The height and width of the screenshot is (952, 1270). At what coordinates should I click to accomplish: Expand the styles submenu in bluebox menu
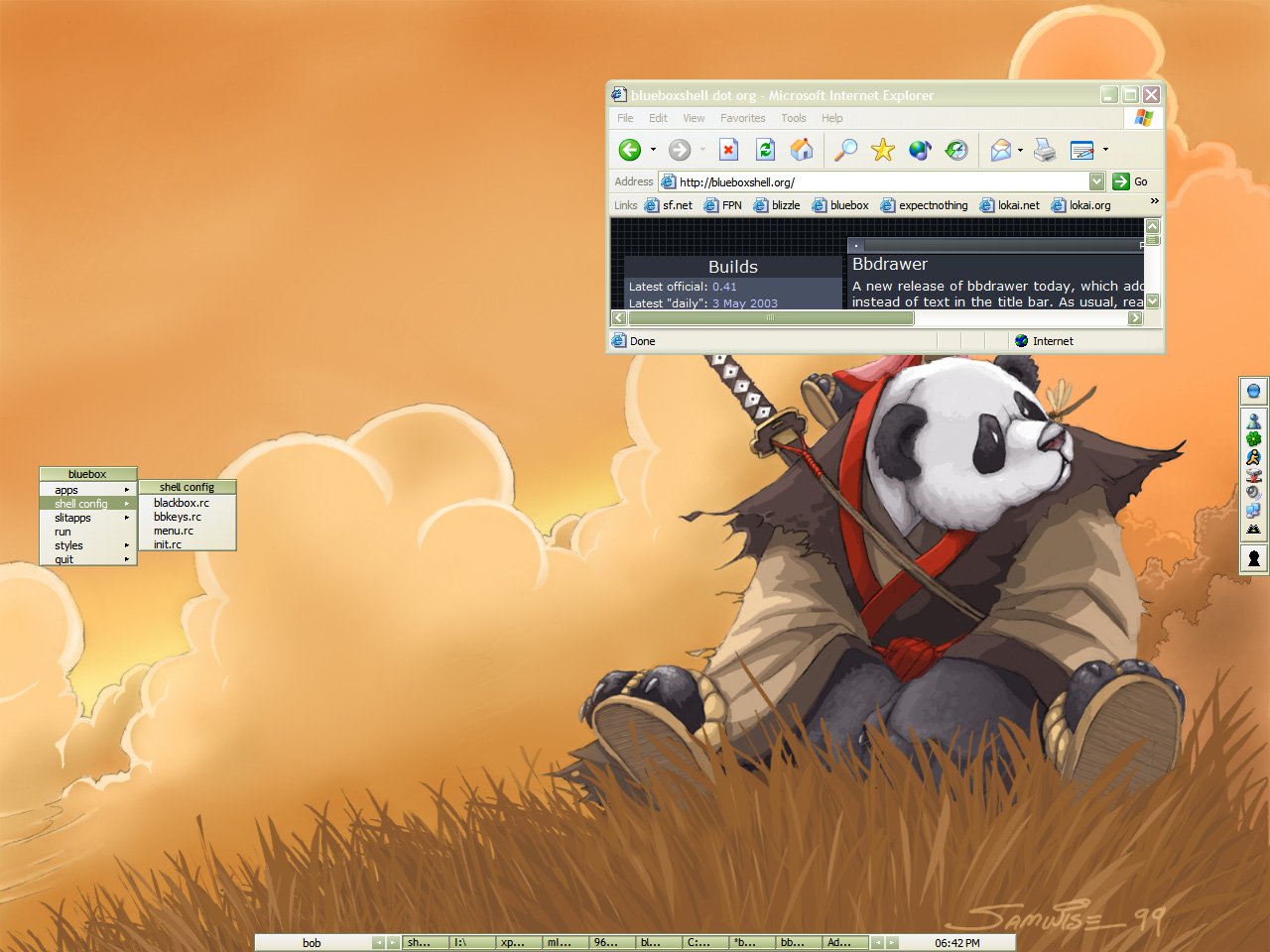(127, 545)
